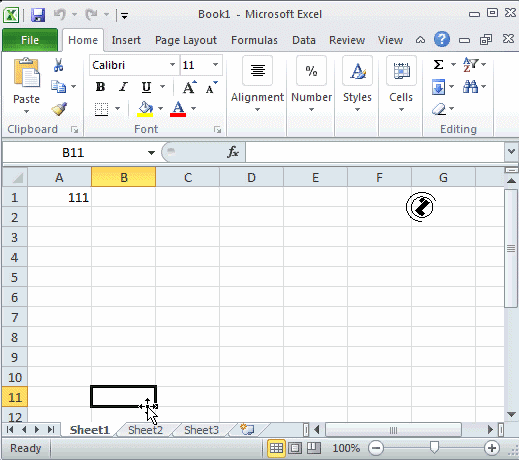Click the Paste button
The height and width of the screenshot is (460, 519).
(26, 85)
